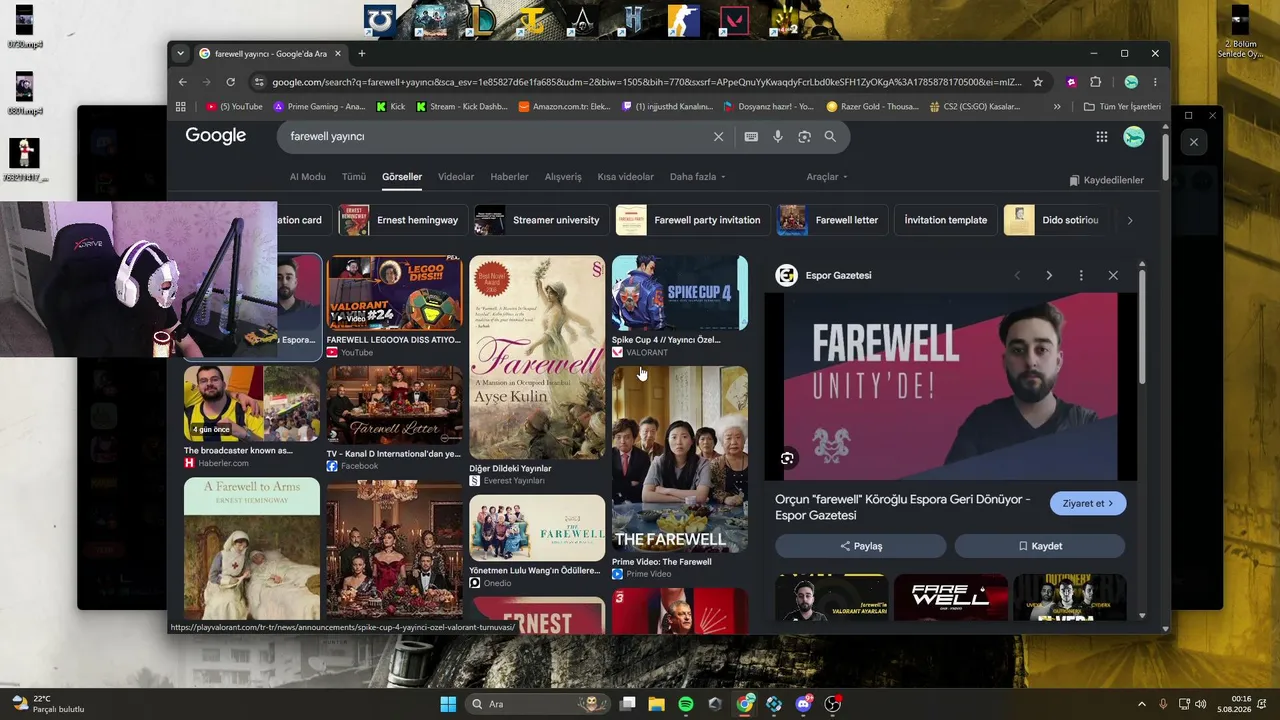Open the 'Prime Video: The Farewell' image result
The width and height of the screenshot is (1280, 720).
point(680,459)
